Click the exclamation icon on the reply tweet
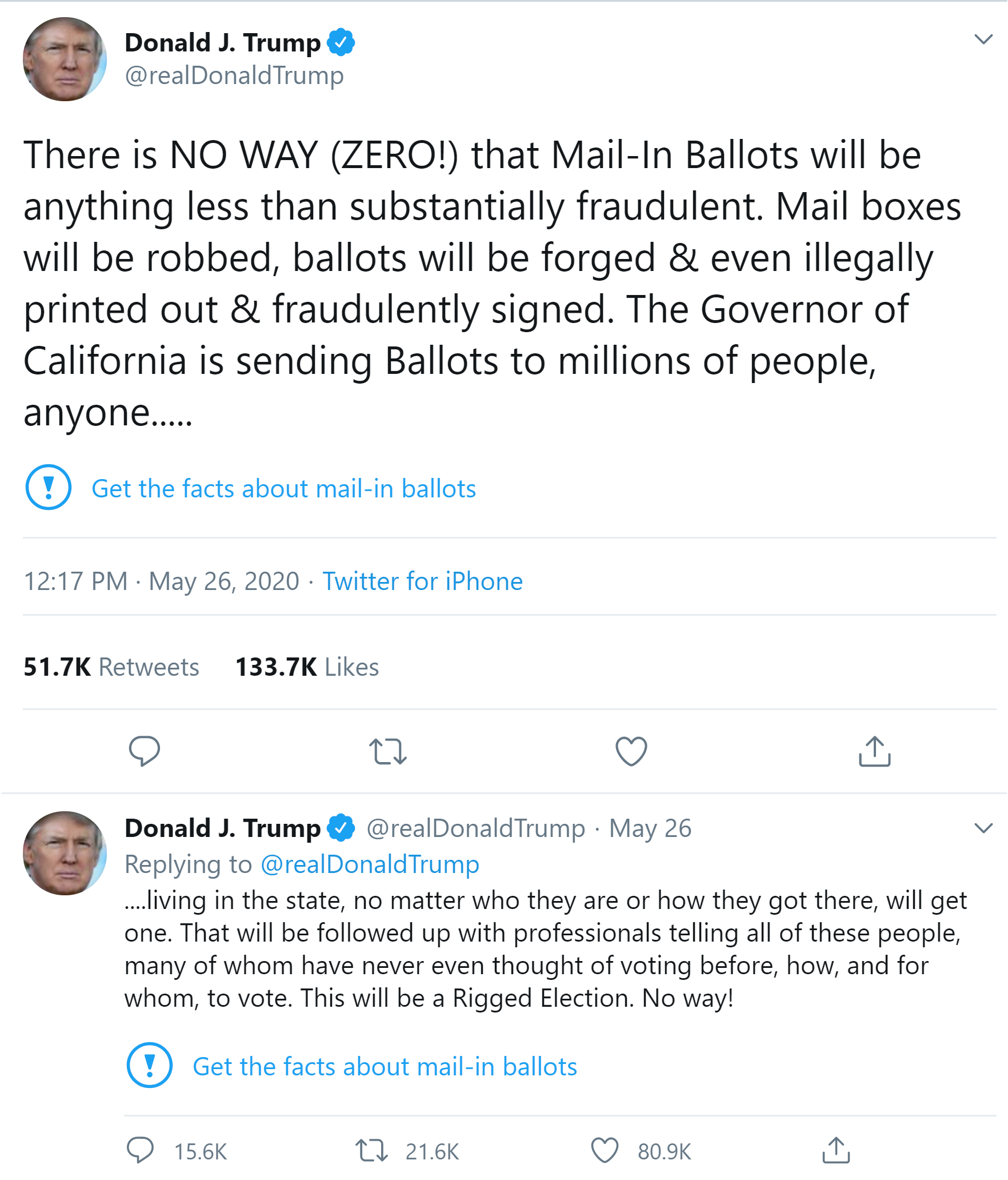 pyautogui.click(x=150, y=1065)
